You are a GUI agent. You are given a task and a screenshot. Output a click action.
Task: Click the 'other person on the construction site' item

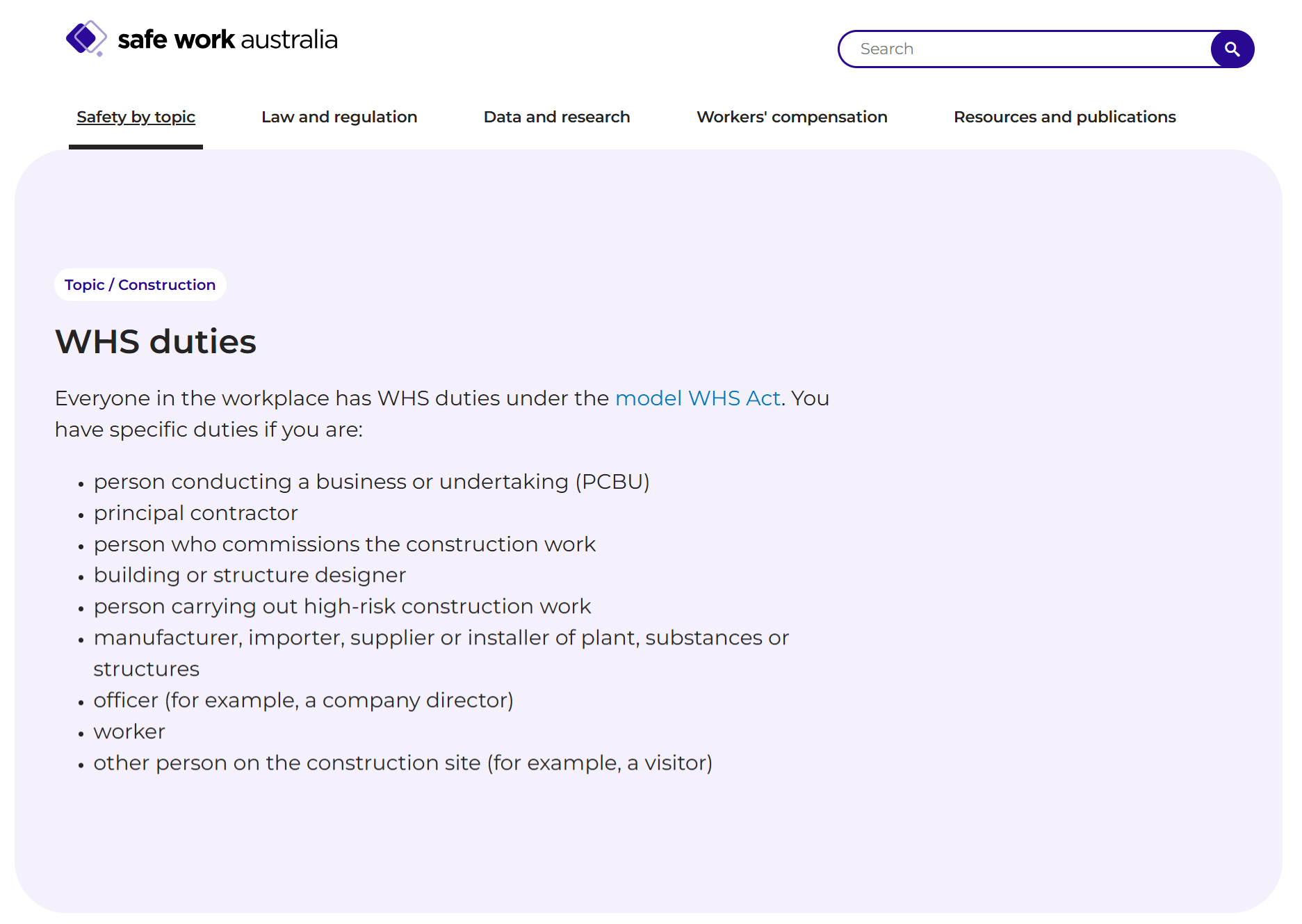(x=402, y=763)
